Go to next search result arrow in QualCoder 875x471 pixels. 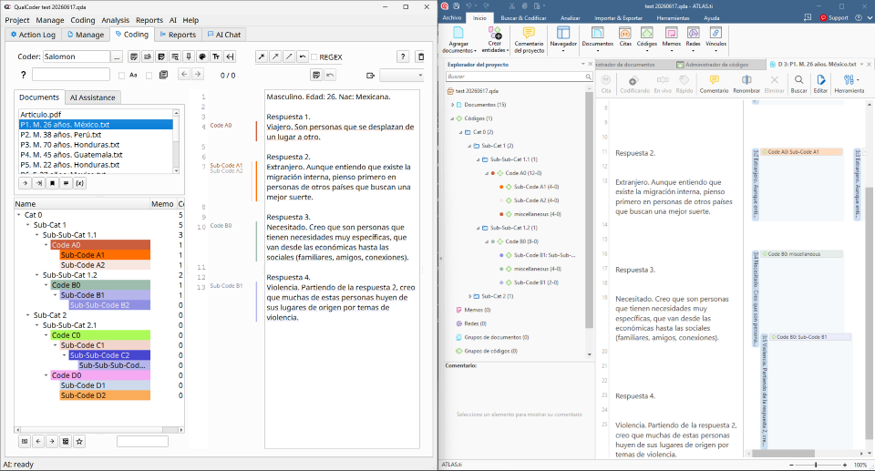pos(198,74)
